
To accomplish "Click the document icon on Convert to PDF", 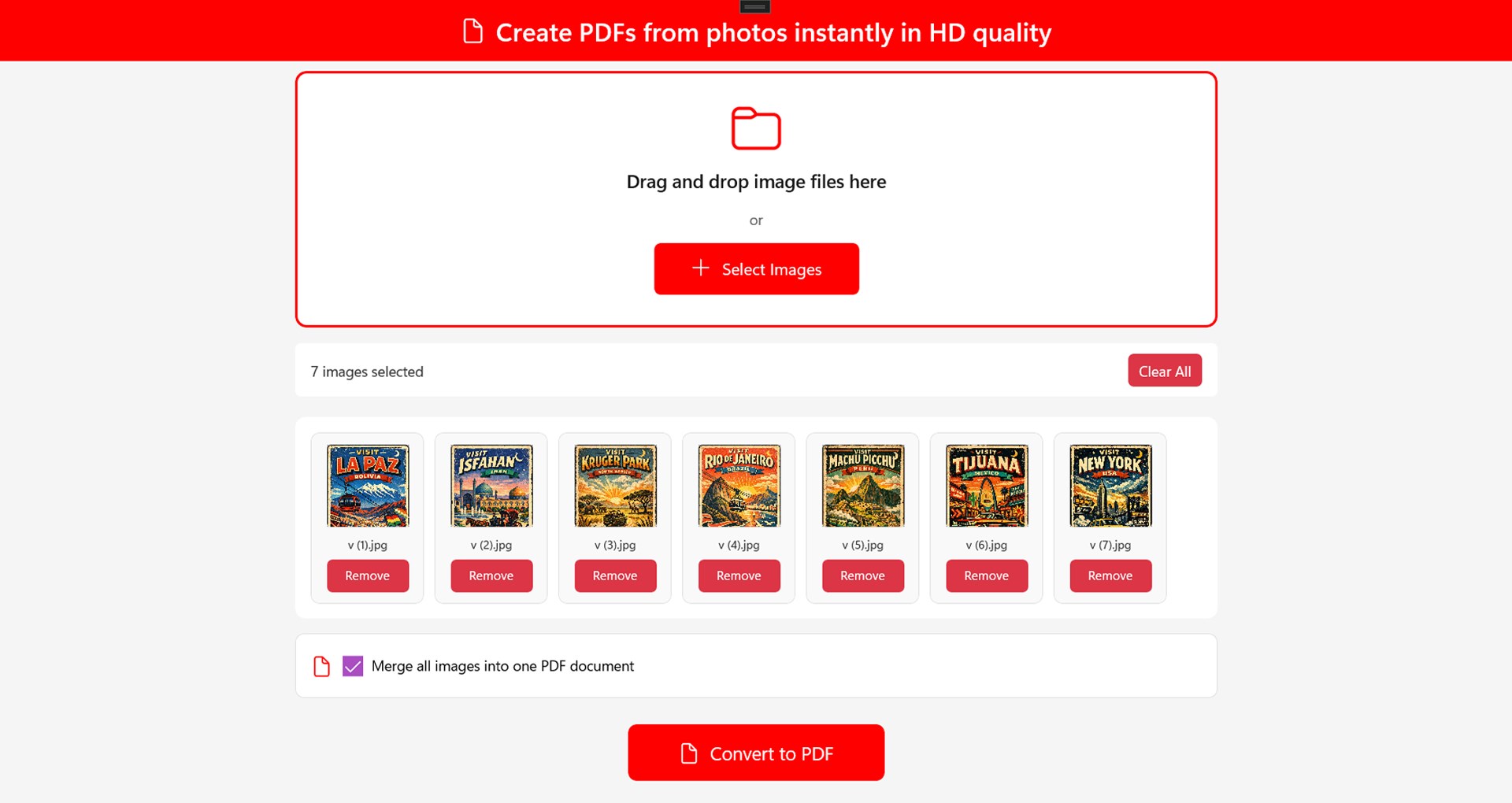I will click(x=689, y=753).
